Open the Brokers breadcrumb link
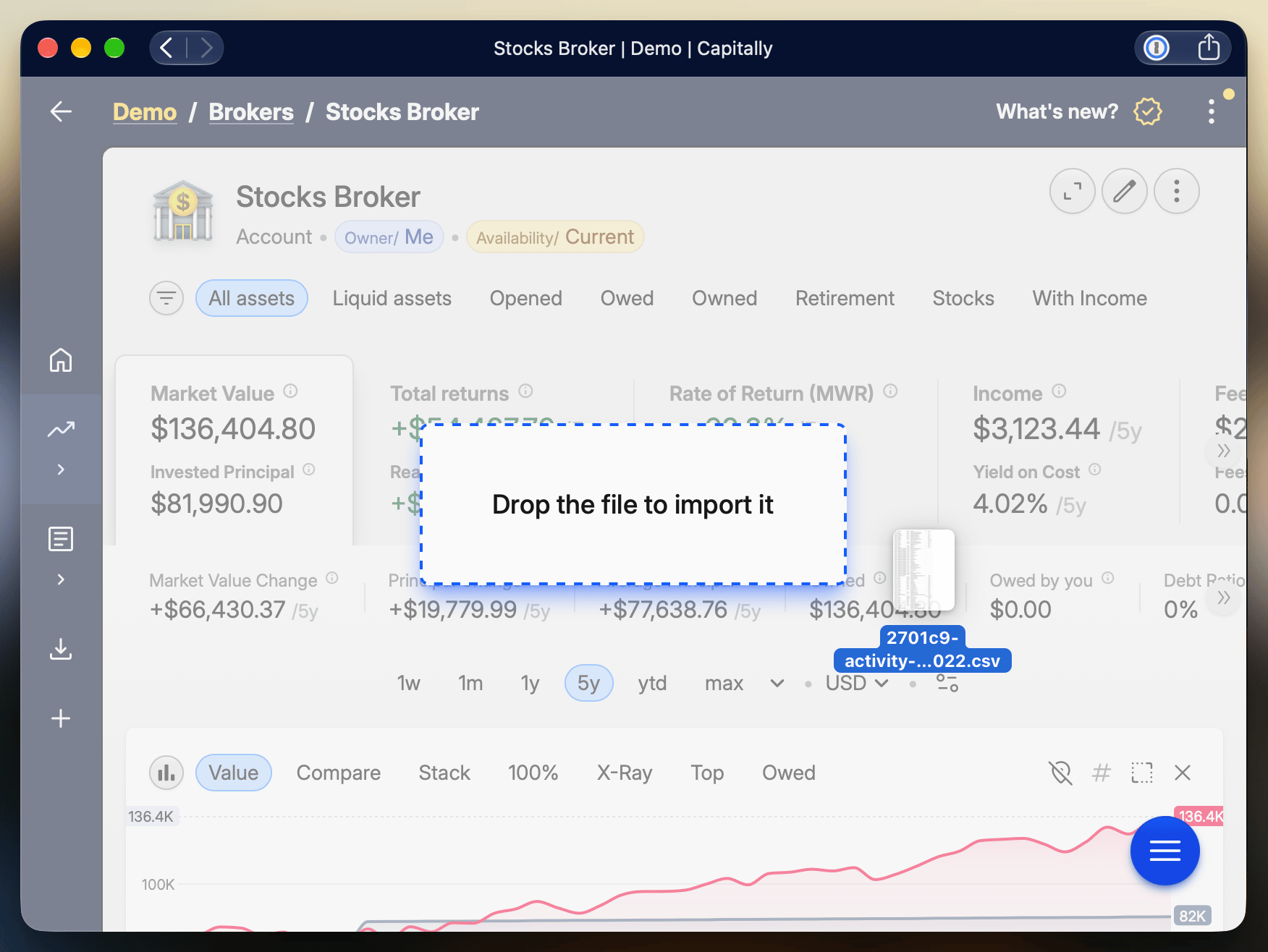Image resolution: width=1268 pixels, height=952 pixels. tap(251, 111)
